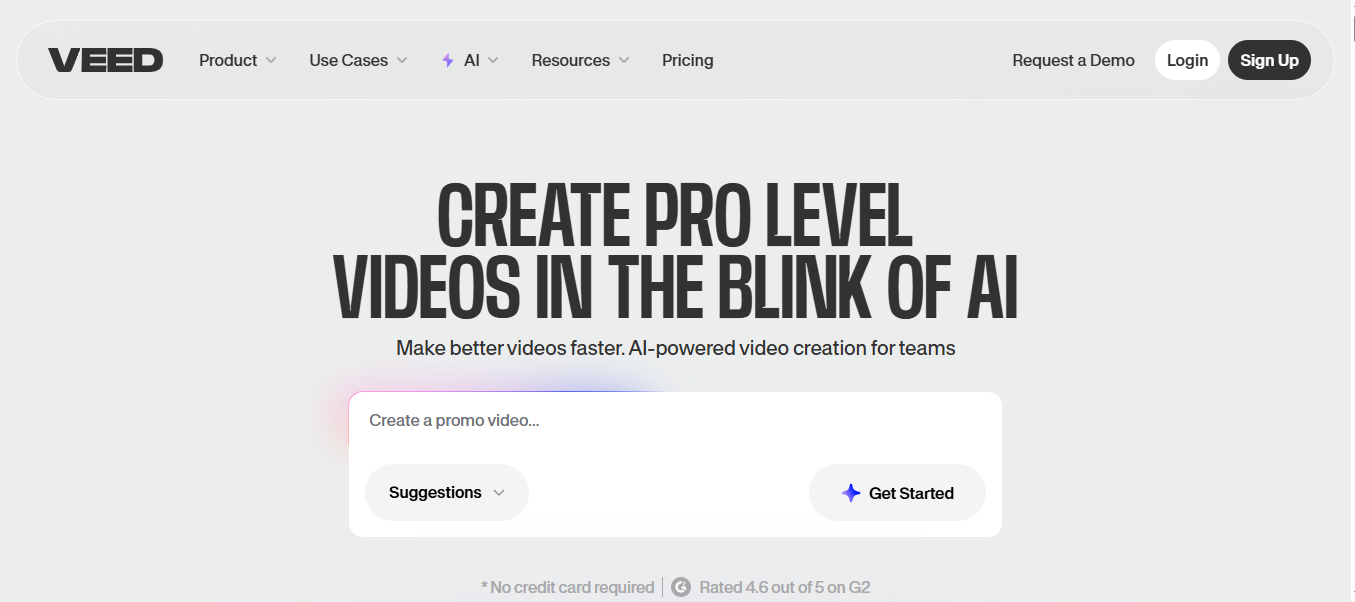Click the VEED logo
The width and height of the screenshot is (1355, 602).
105,60
